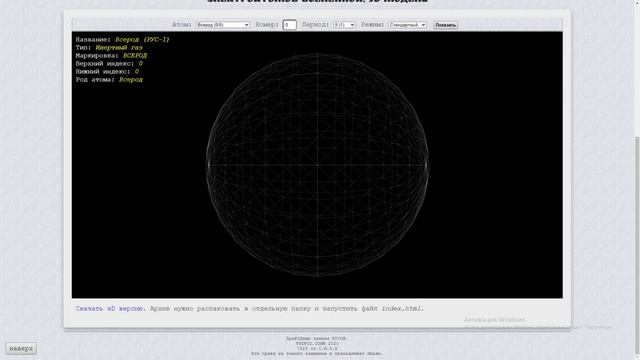Viewport: 640px width, 360px height.
Task: Click the Маркировка: ВСЕРОД text
Action: pos(111,56)
